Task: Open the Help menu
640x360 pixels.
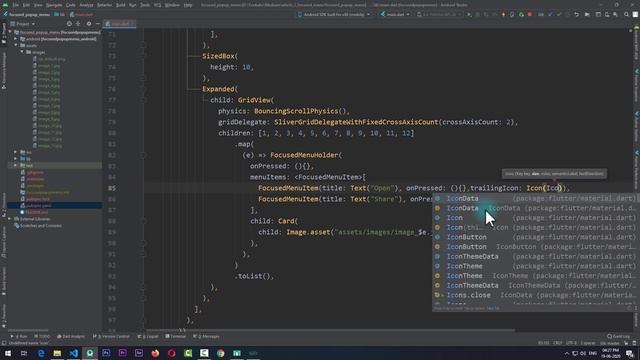Action: coord(188,5)
